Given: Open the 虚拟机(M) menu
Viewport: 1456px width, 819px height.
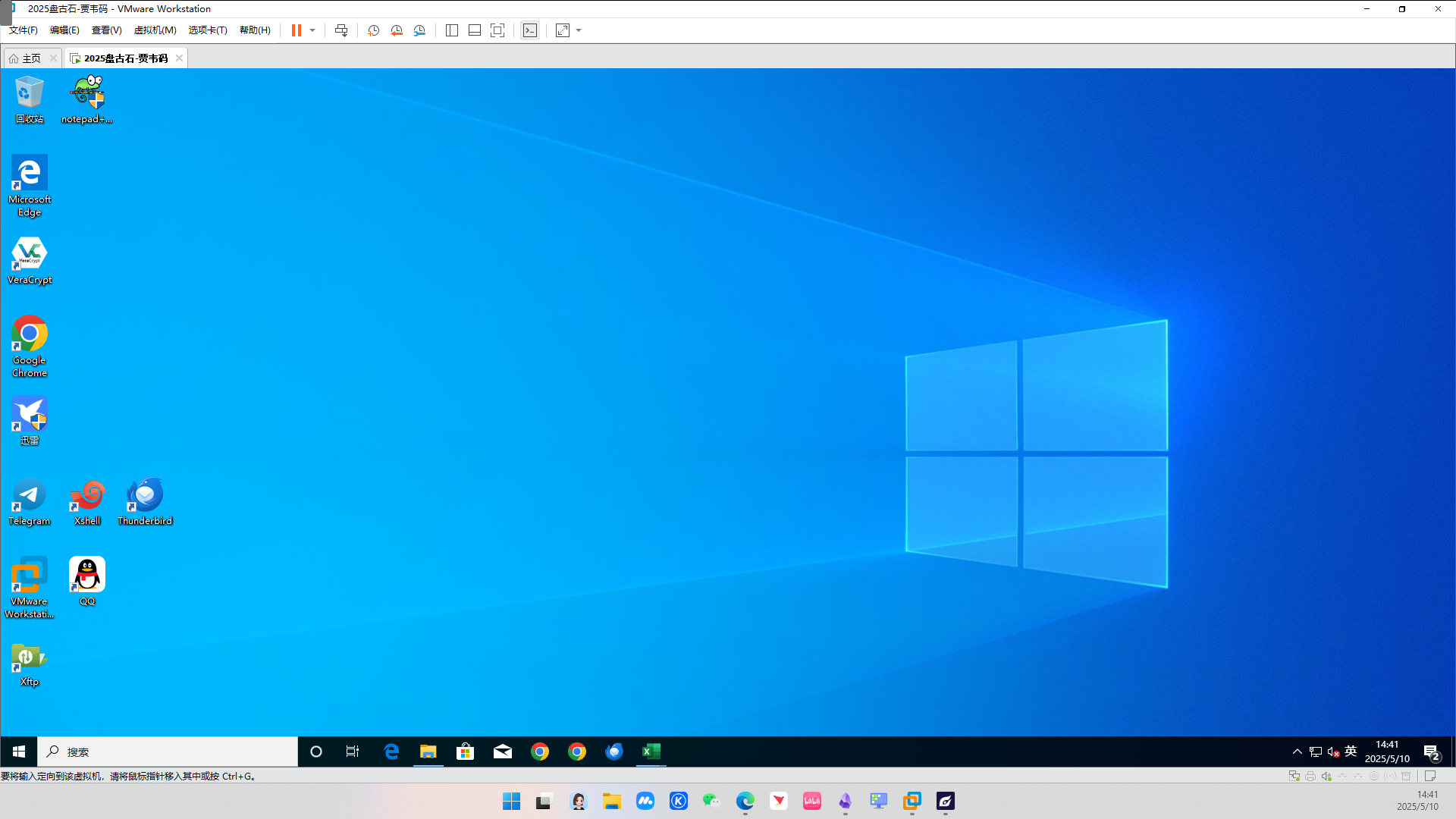Looking at the screenshot, I should [x=155, y=30].
